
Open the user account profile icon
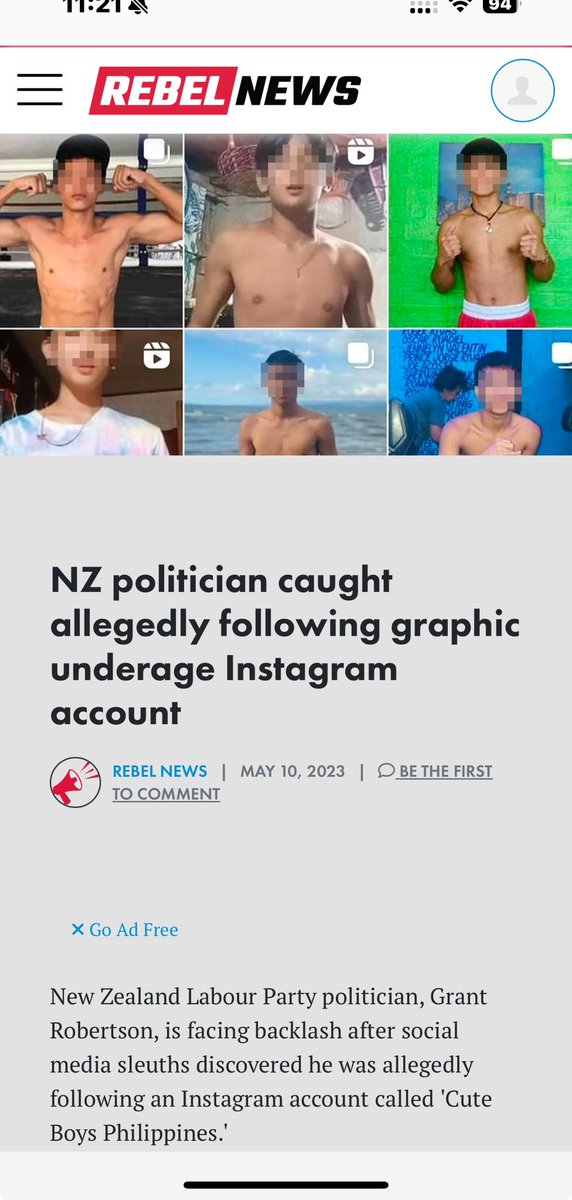tap(522, 91)
